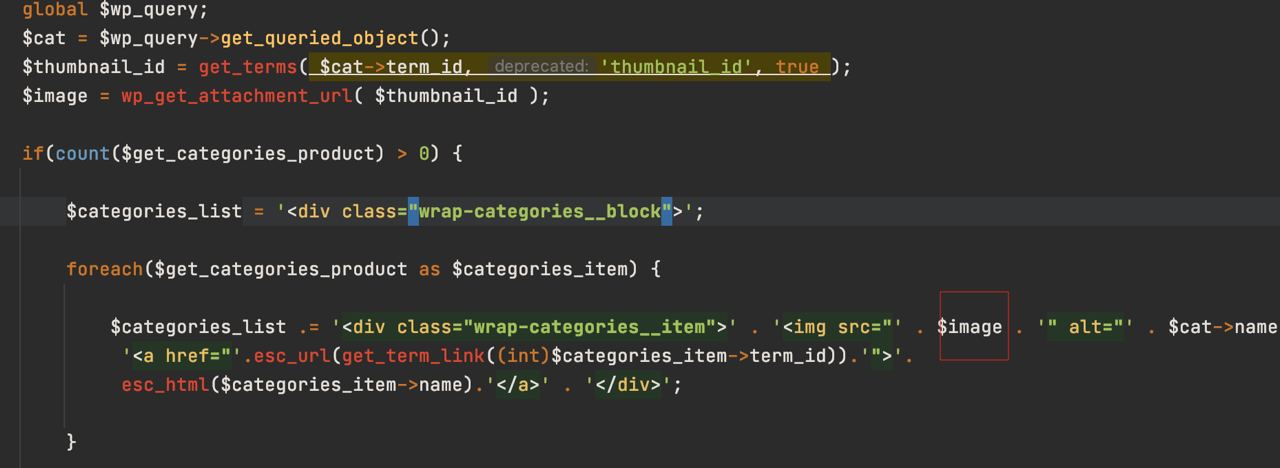Click the 'thumbnail_id' string literal

(677, 67)
